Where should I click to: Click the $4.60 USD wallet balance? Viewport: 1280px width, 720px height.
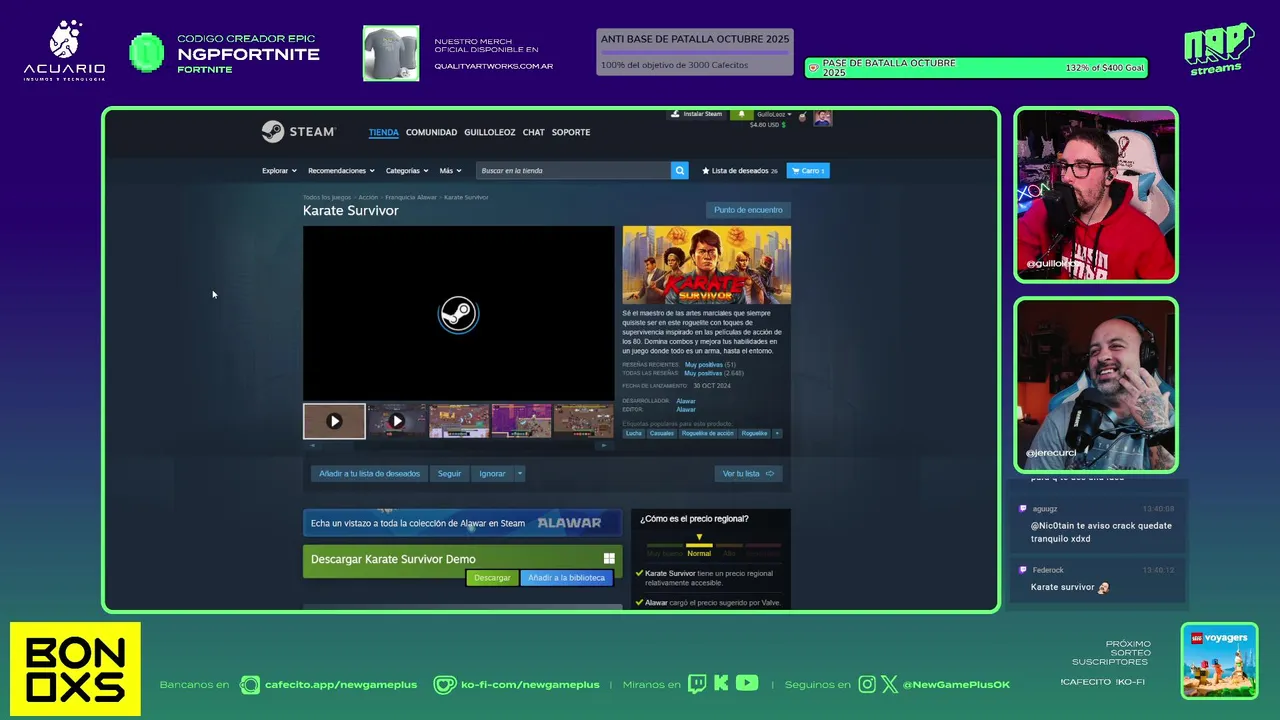[768, 125]
